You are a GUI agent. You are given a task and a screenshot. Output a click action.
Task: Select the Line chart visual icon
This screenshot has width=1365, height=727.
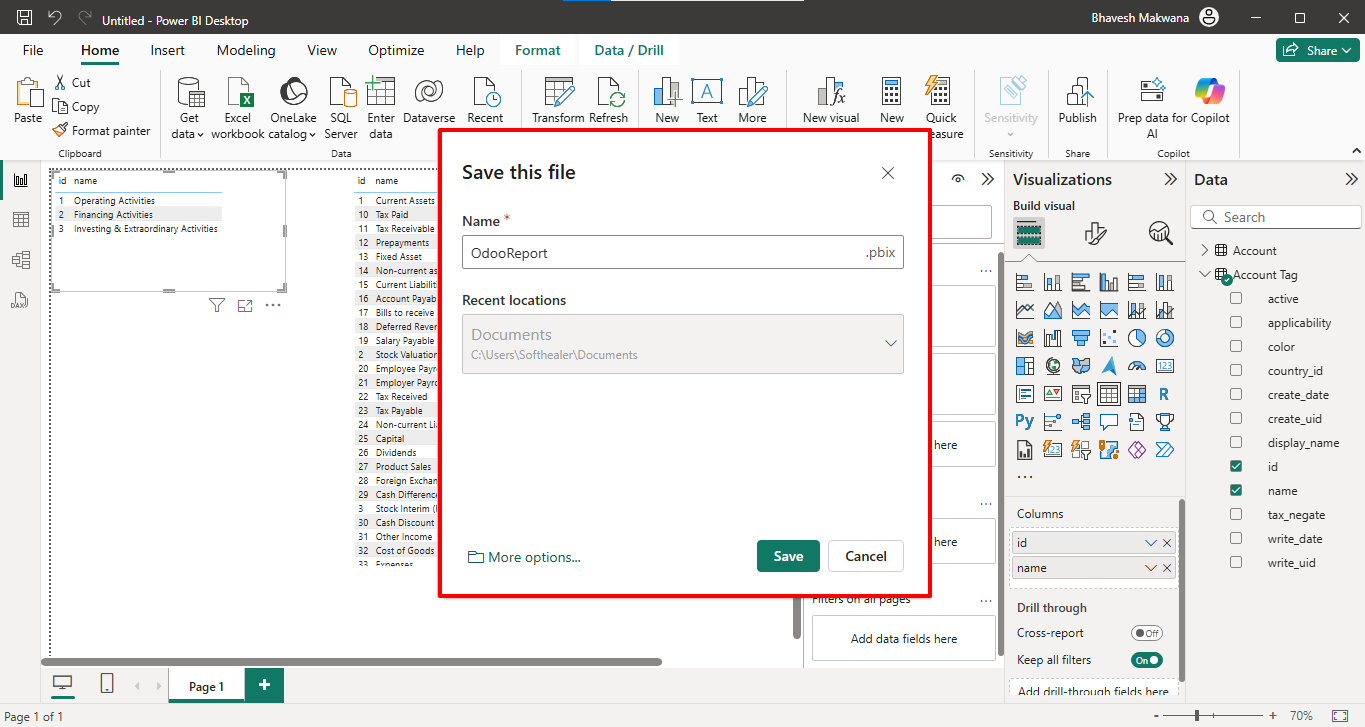tap(1024, 310)
